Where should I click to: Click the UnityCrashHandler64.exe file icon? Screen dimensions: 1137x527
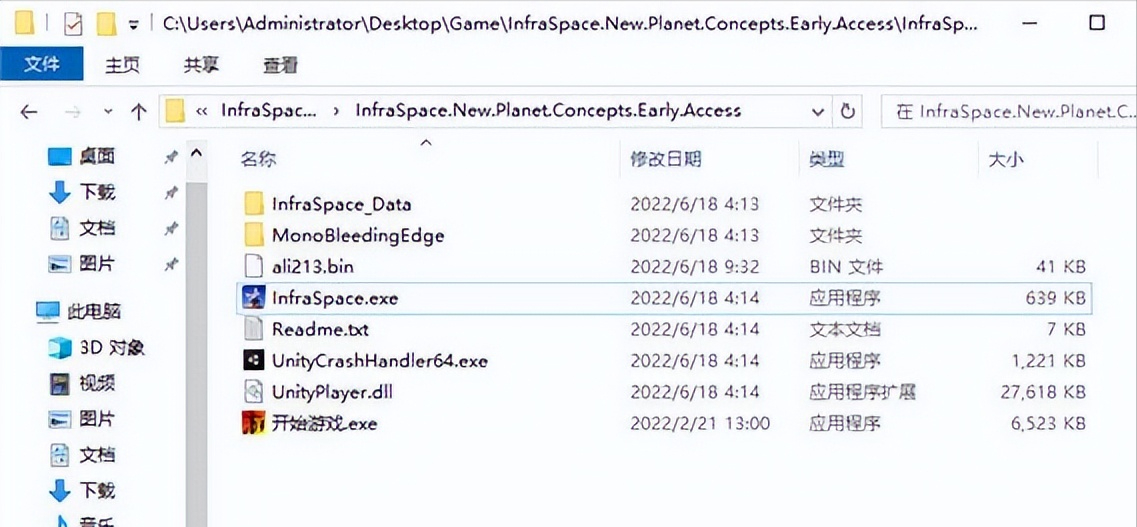[x=253, y=360]
